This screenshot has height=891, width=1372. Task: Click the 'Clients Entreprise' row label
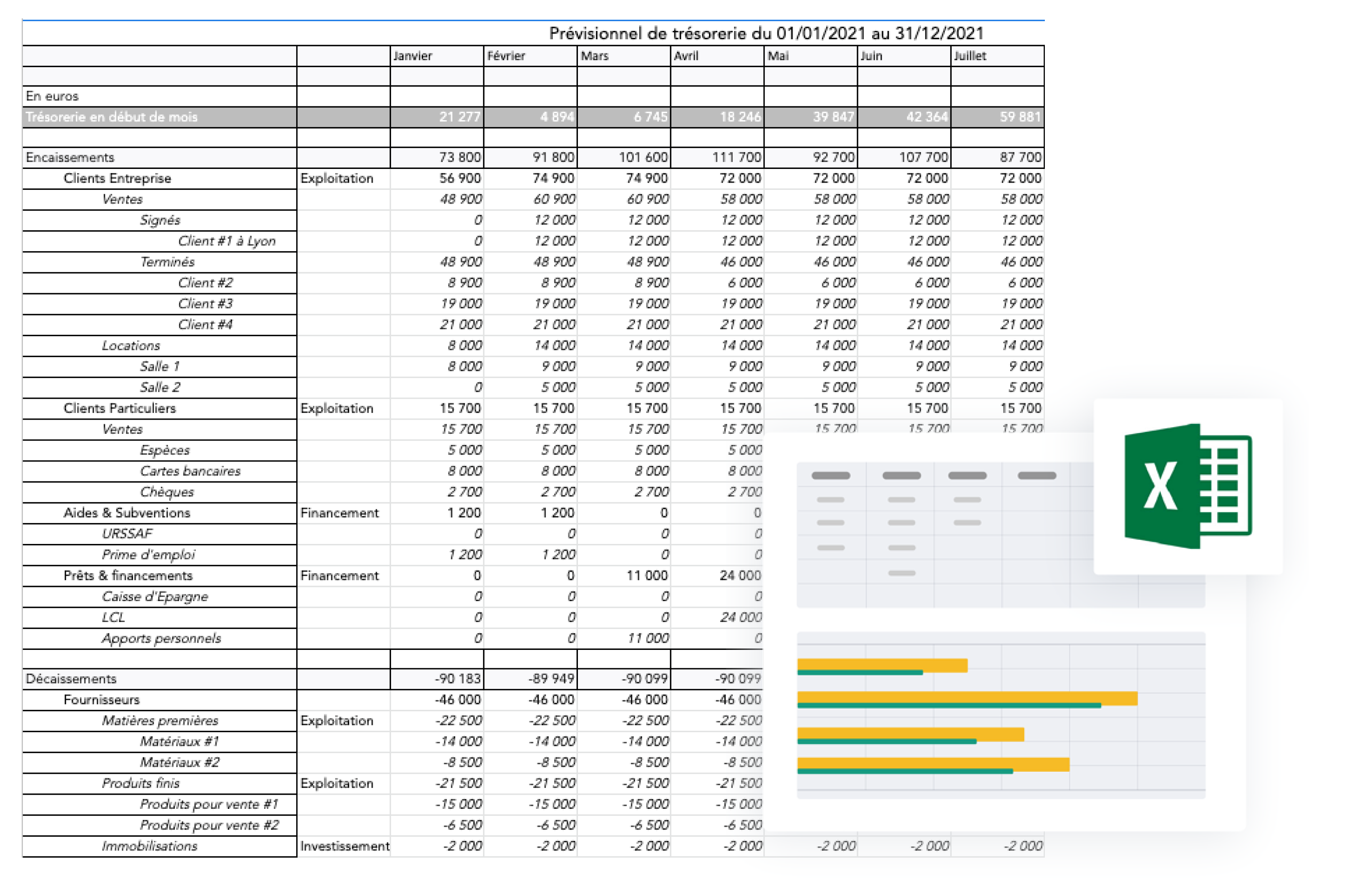tap(160, 179)
